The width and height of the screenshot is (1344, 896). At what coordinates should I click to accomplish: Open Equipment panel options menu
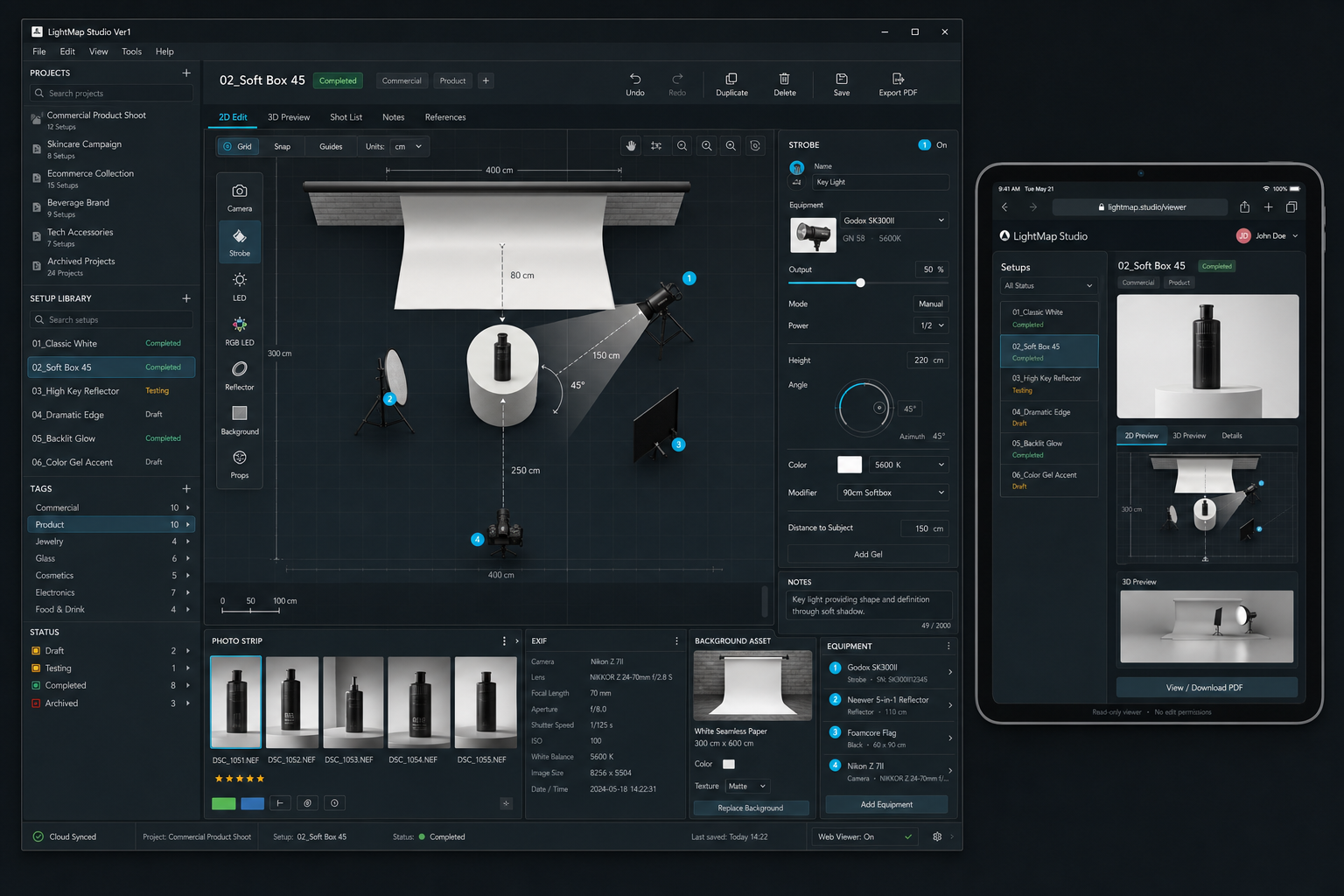(948, 646)
